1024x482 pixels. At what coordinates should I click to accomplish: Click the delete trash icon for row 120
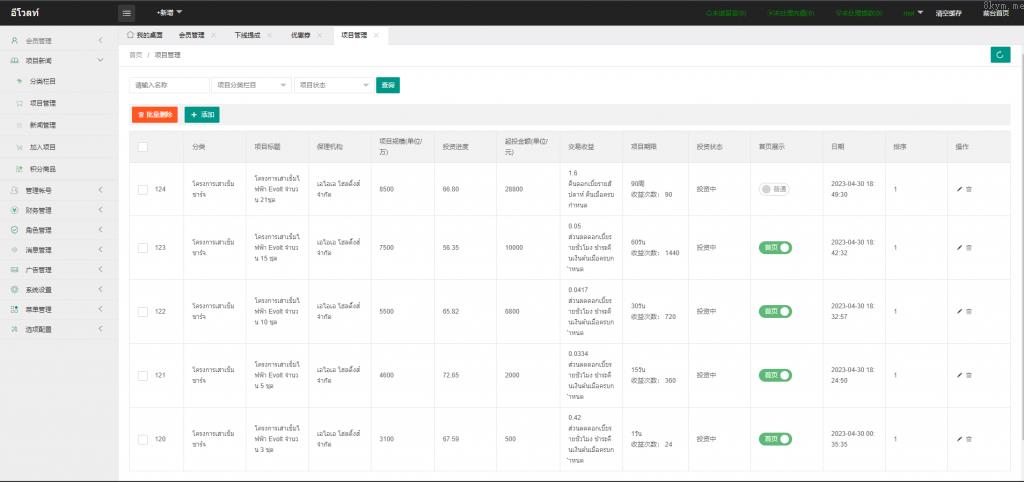pyautogui.click(x=969, y=439)
